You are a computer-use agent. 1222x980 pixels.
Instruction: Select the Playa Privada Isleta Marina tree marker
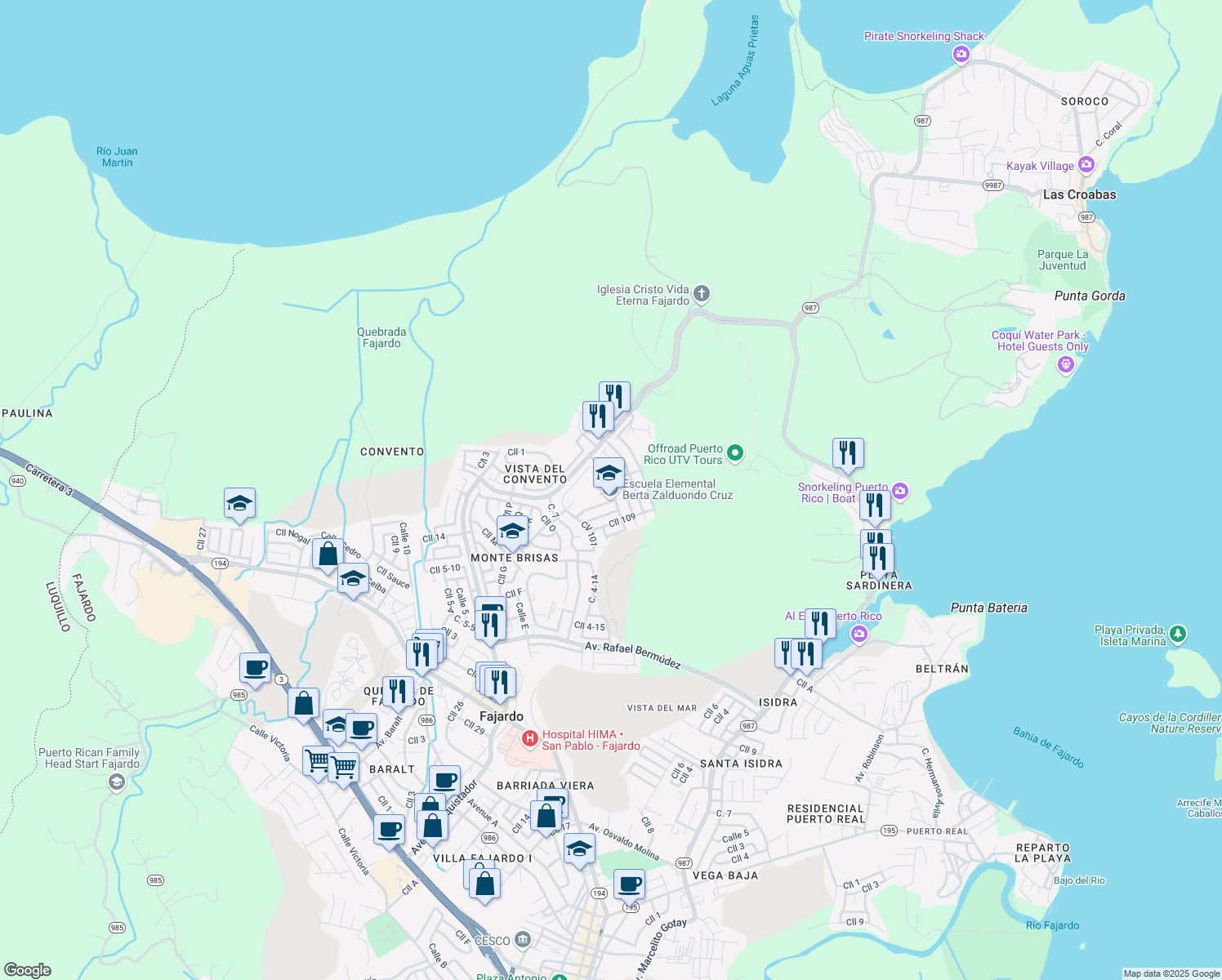(1177, 634)
